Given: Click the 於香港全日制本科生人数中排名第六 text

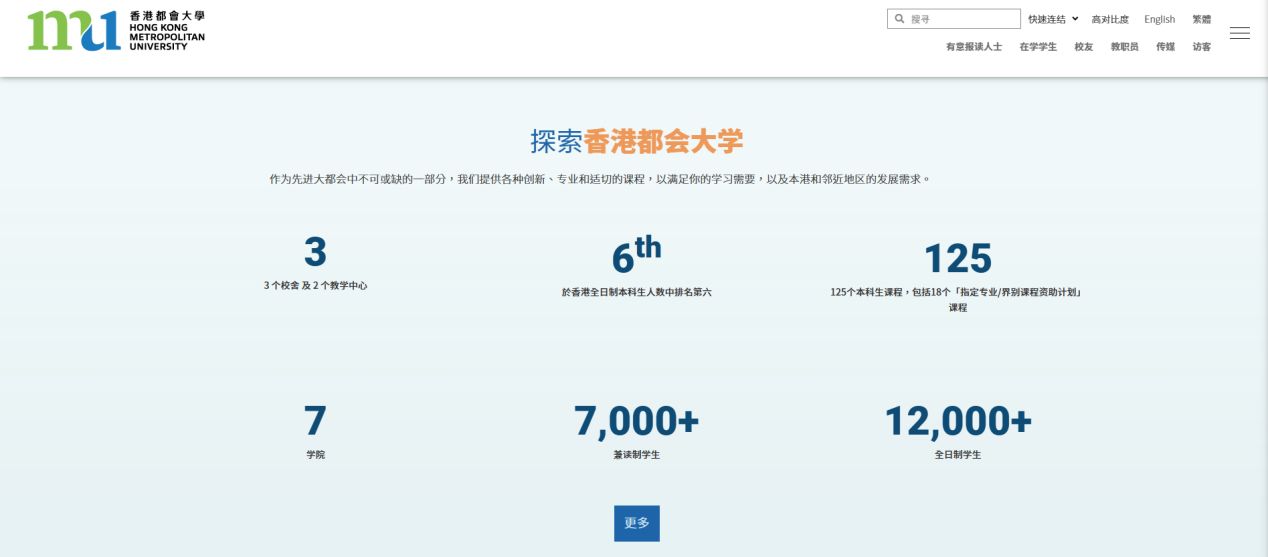Looking at the screenshot, I should click(x=637, y=293).
